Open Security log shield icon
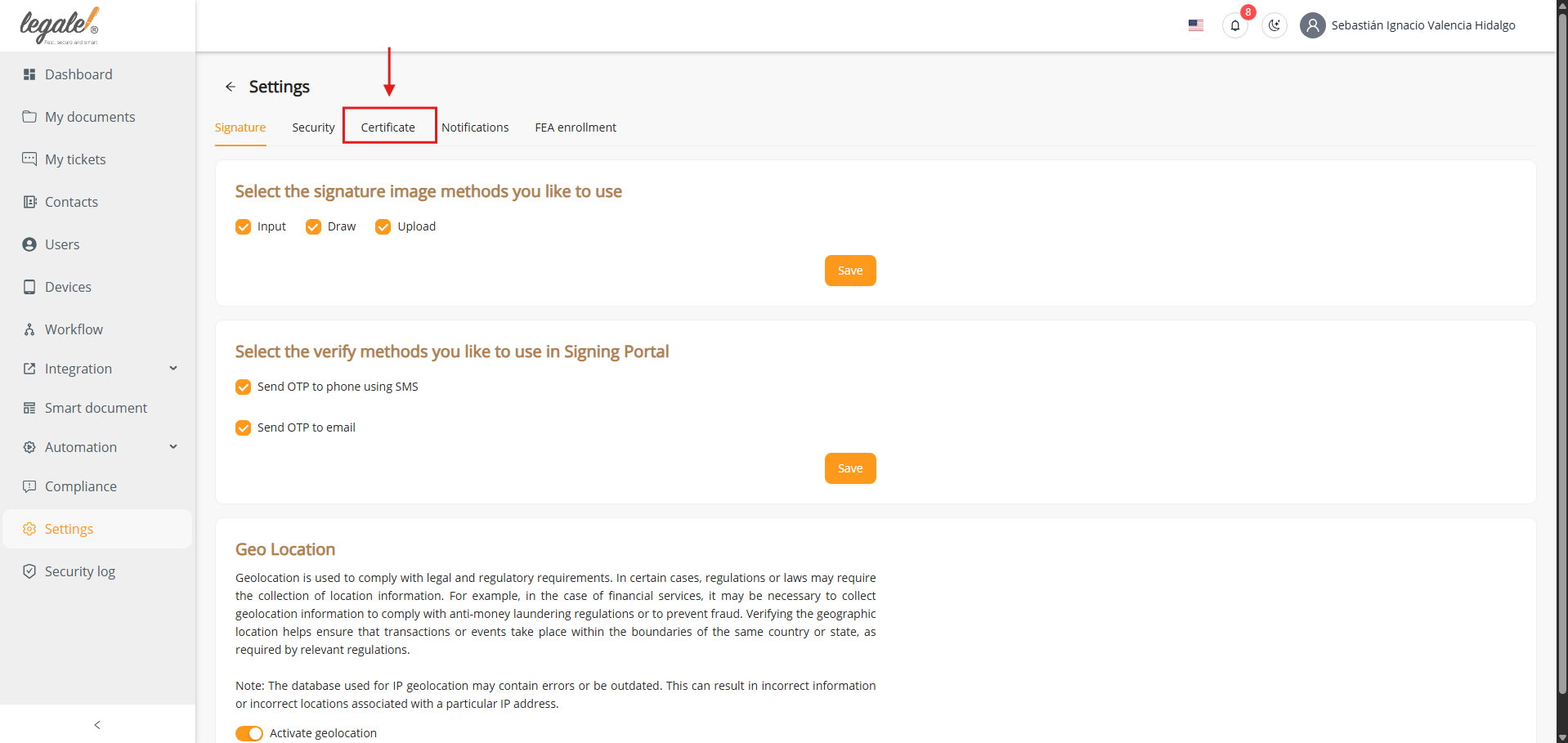The height and width of the screenshot is (743, 1568). coord(29,571)
